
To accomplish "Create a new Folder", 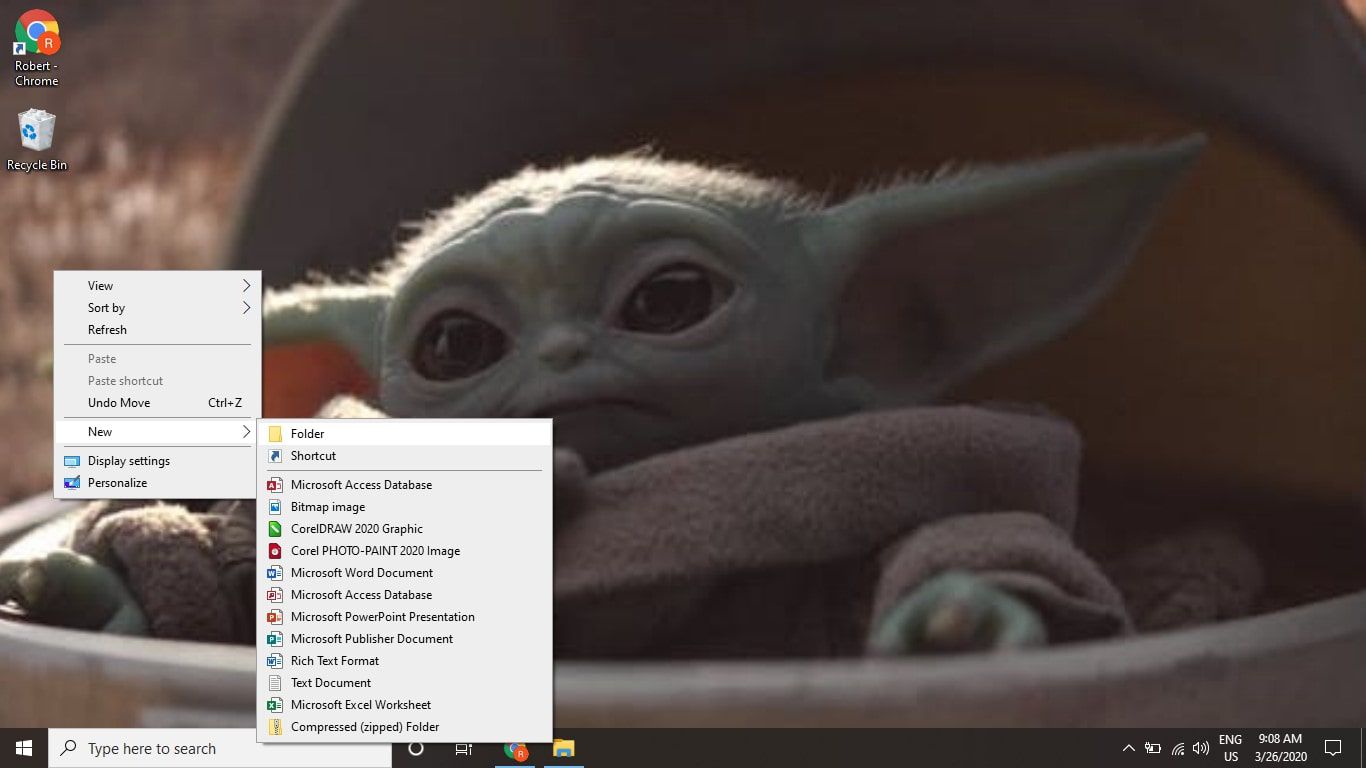I will pyautogui.click(x=308, y=434).
